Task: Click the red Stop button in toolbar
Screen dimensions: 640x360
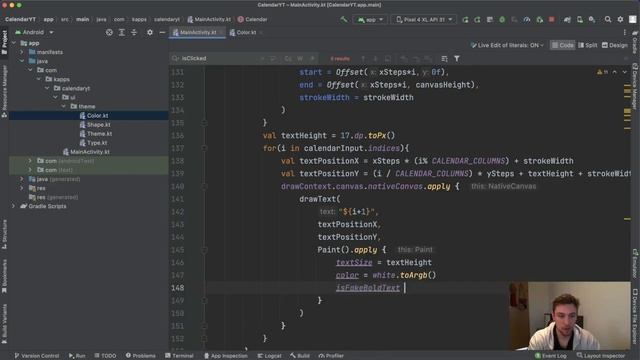Action: coord(552,20)
